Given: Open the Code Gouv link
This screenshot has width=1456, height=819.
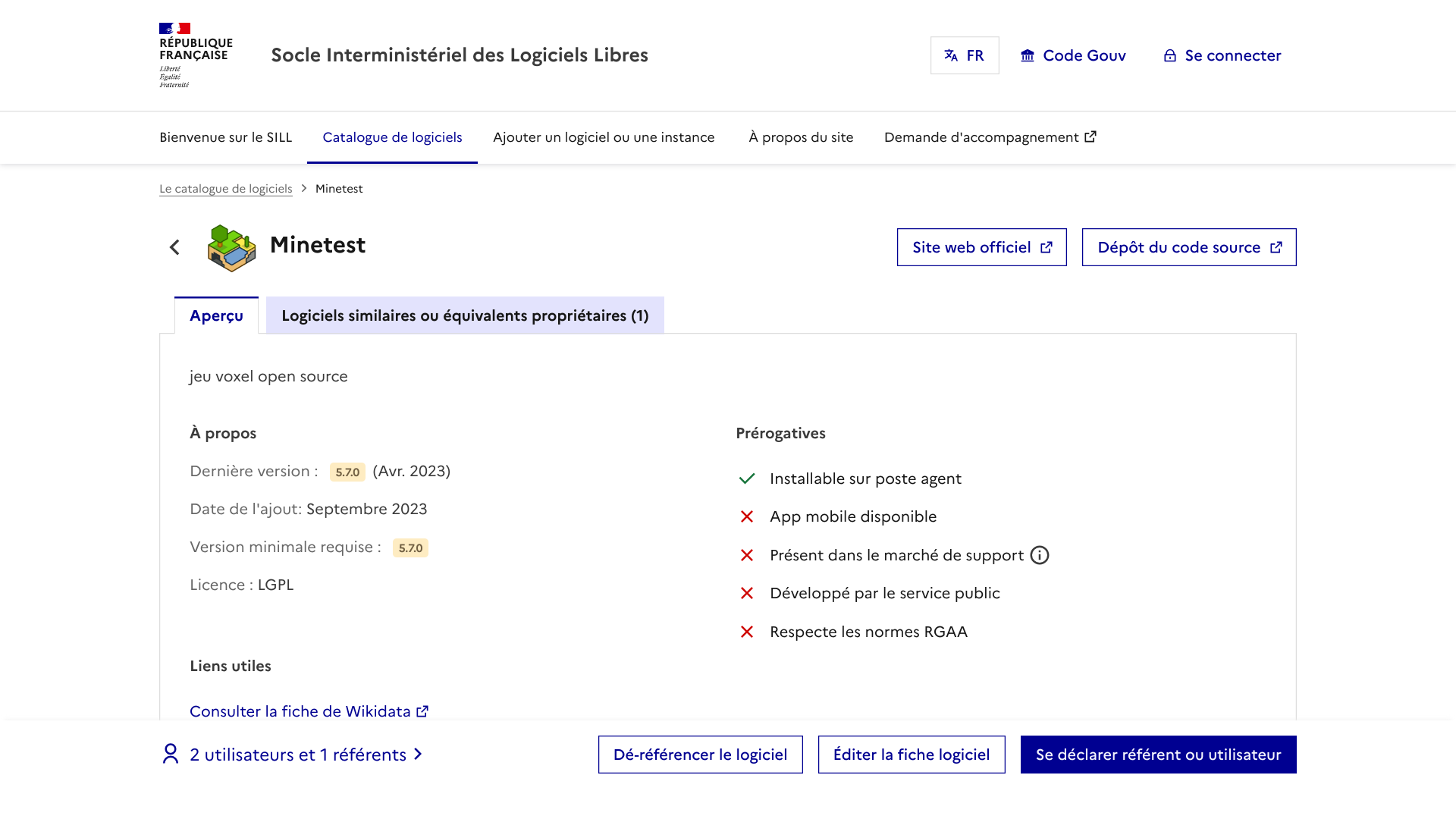Looking at the screenshot, I should pyautogui.click(x=1073, y=55).
